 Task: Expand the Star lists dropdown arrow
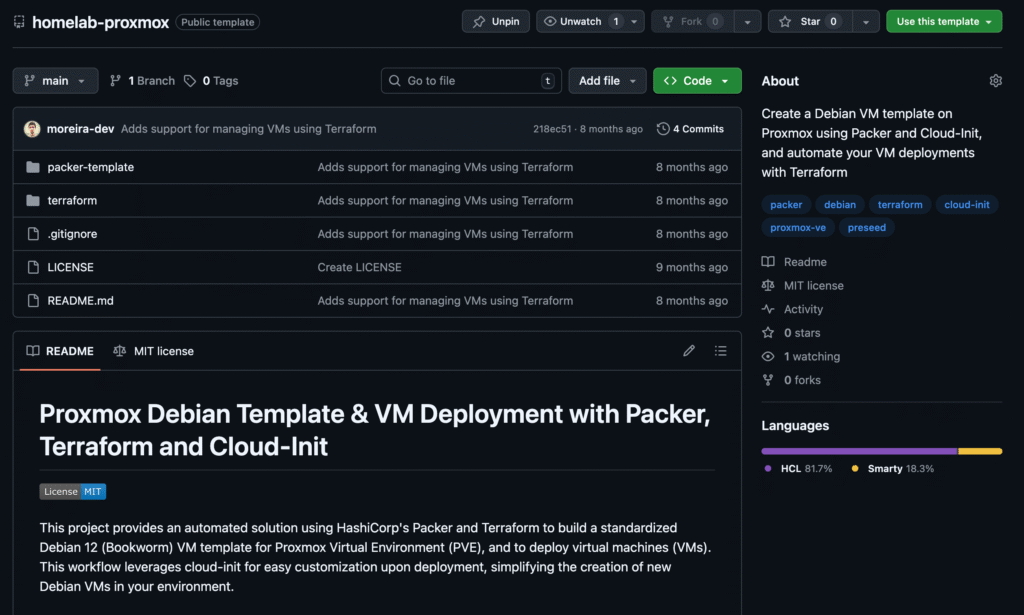coord(866,22)
